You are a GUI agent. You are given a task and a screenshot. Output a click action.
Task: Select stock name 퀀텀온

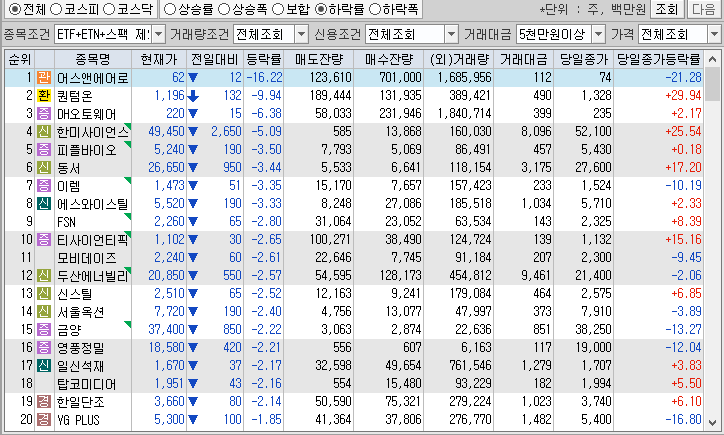74,96
